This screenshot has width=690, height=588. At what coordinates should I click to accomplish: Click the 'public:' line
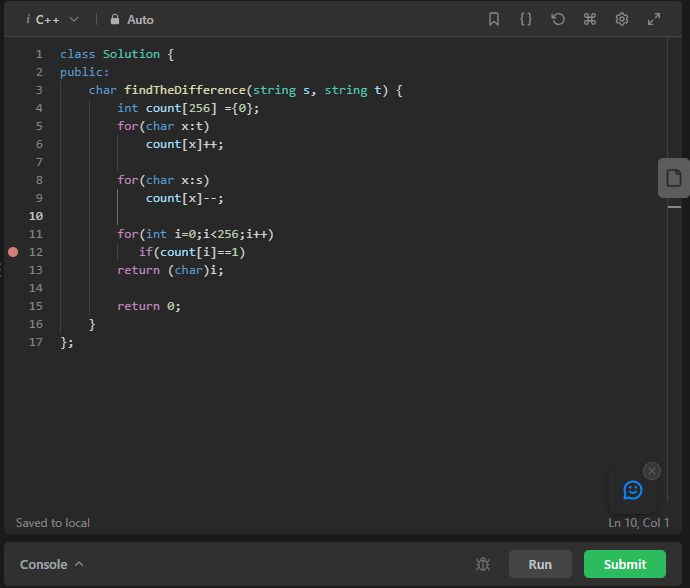(84, 72)
